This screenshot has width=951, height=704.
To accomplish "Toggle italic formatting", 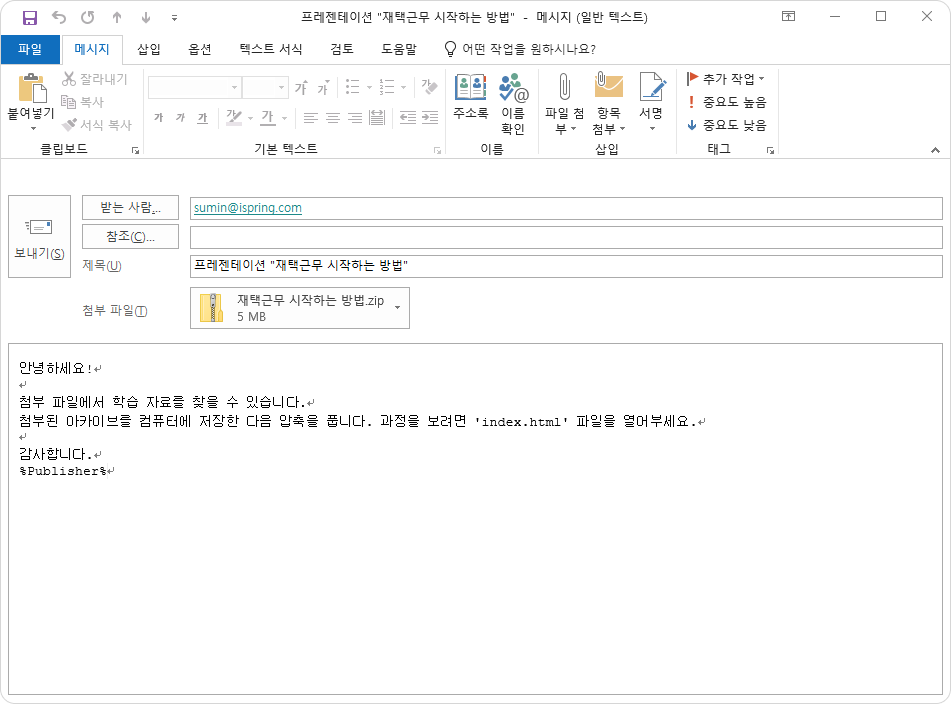I will click(x=181, y=118).
